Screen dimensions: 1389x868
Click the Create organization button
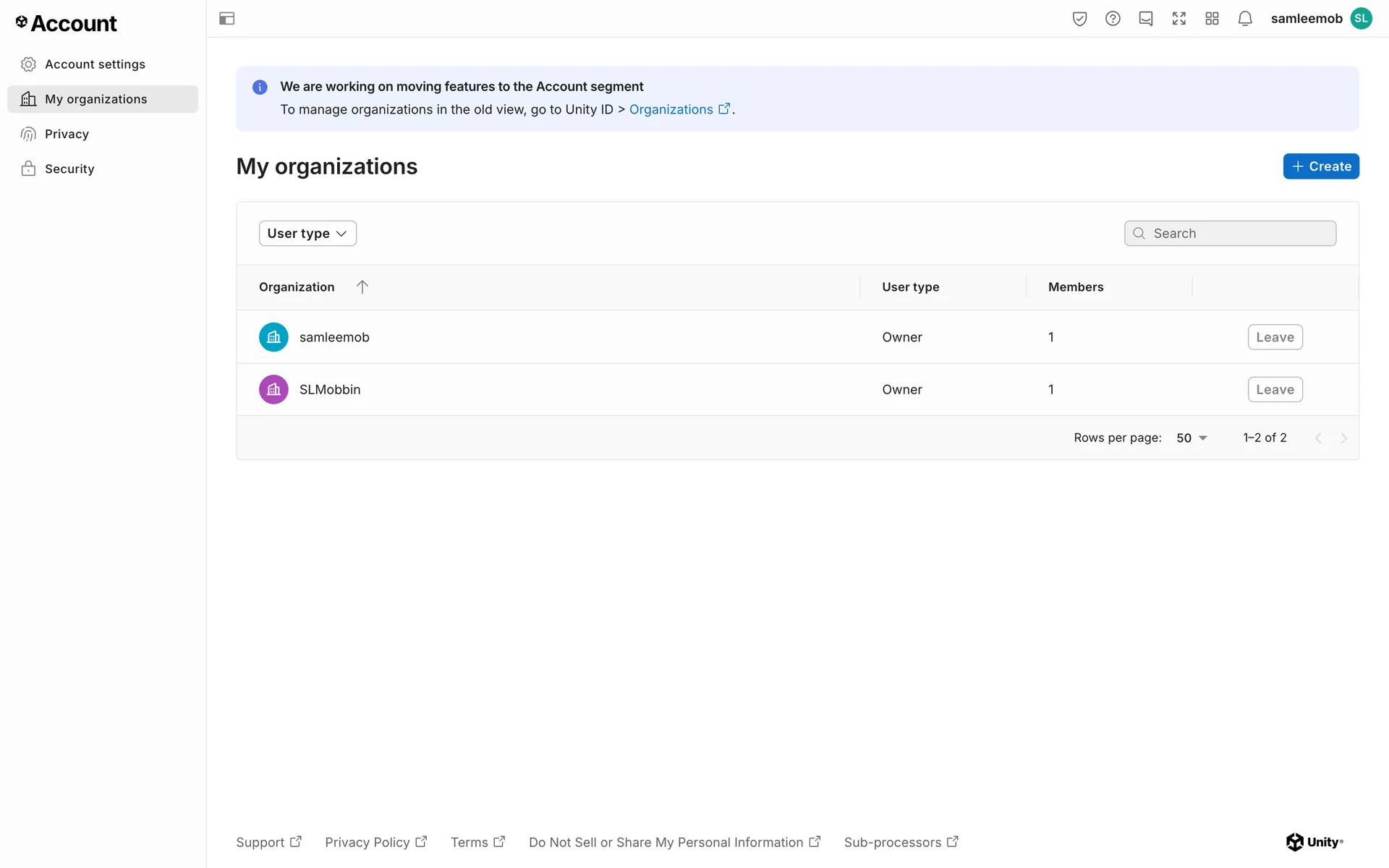tap(1321, 166)
